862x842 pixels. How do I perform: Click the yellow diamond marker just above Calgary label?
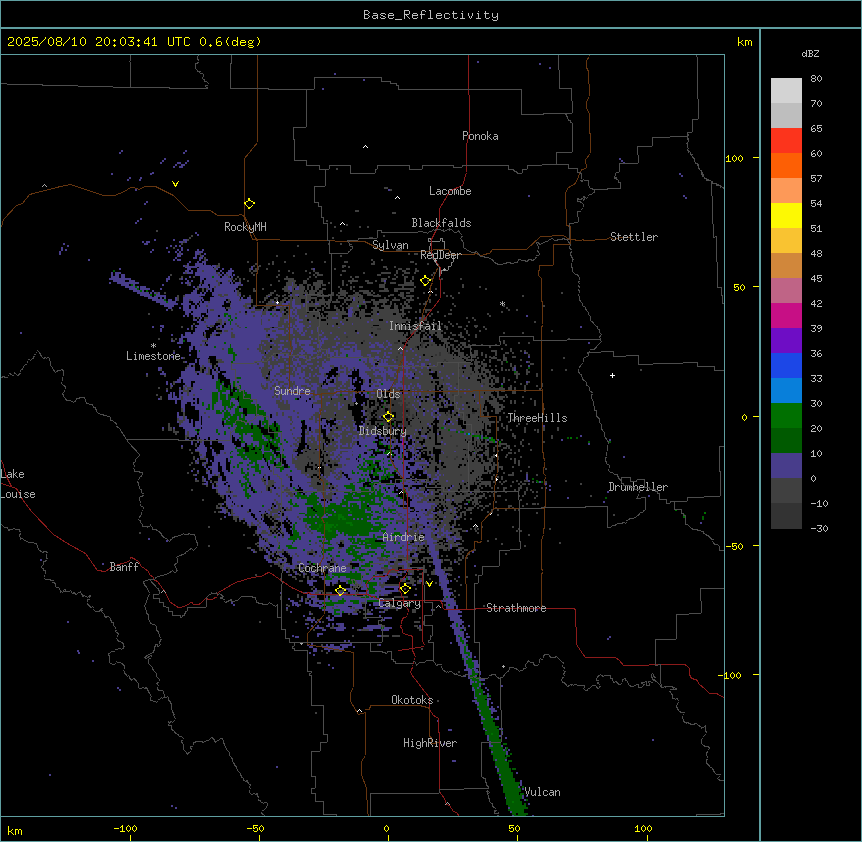[x=405, y=589]
